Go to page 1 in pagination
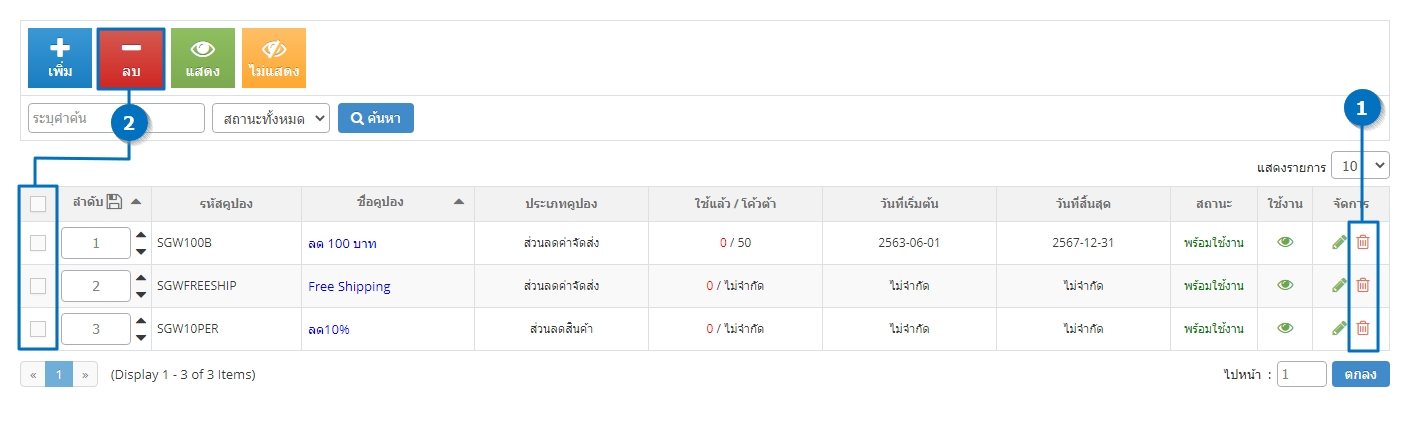This screenshot has height=423, width=1410. point(59,375)
